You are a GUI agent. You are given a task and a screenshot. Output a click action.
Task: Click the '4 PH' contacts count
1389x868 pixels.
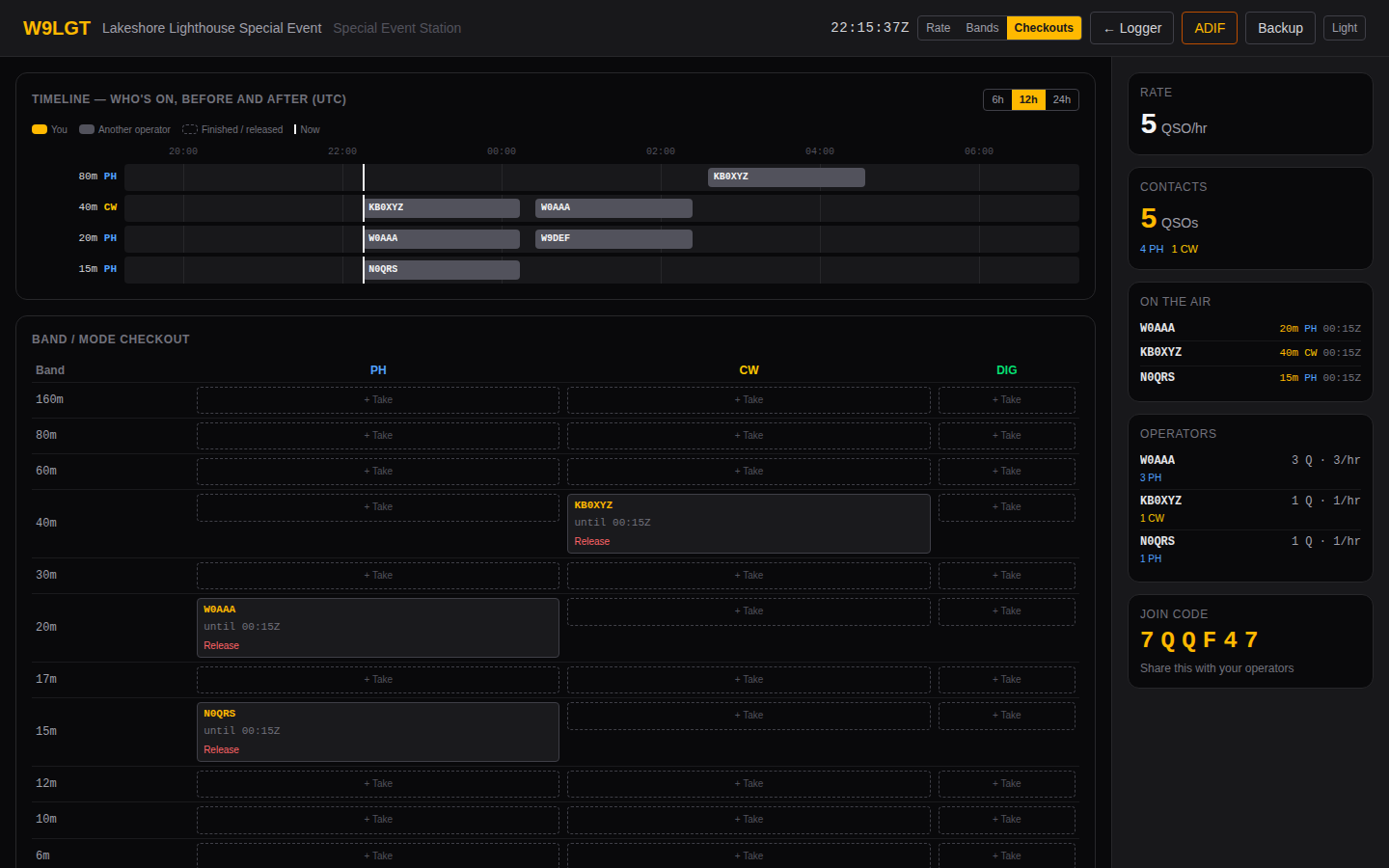[1152, 250]
